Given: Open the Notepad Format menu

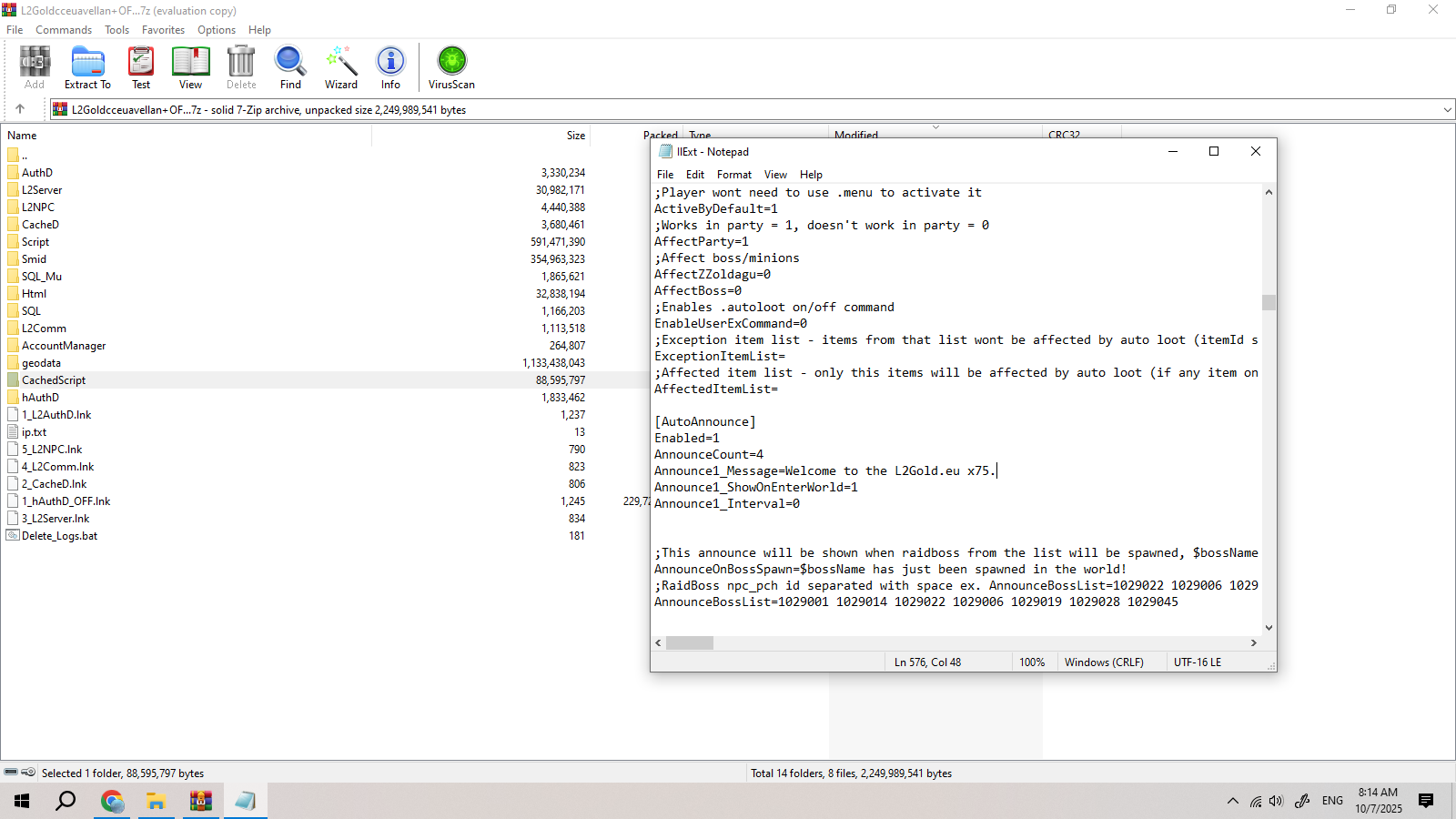Looking at the screenshot, I should click(733, 175).
